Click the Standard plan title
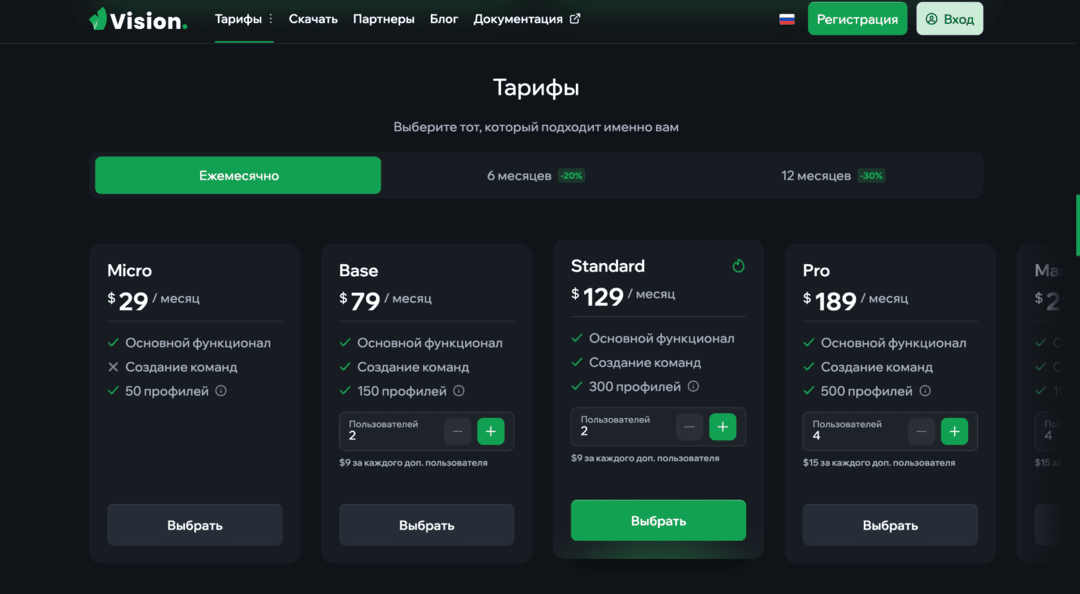 click(608, 266)
